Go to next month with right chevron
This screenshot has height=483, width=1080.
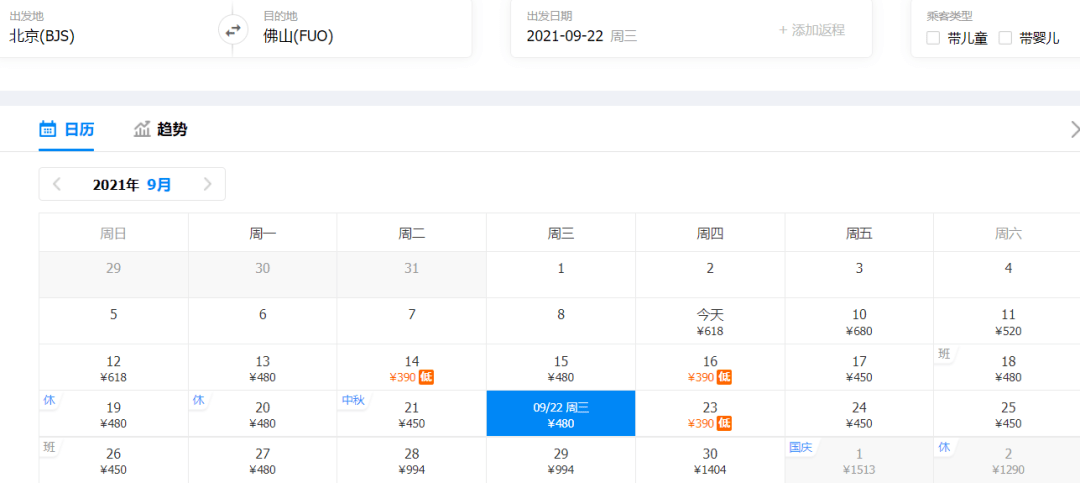(207, 184)
